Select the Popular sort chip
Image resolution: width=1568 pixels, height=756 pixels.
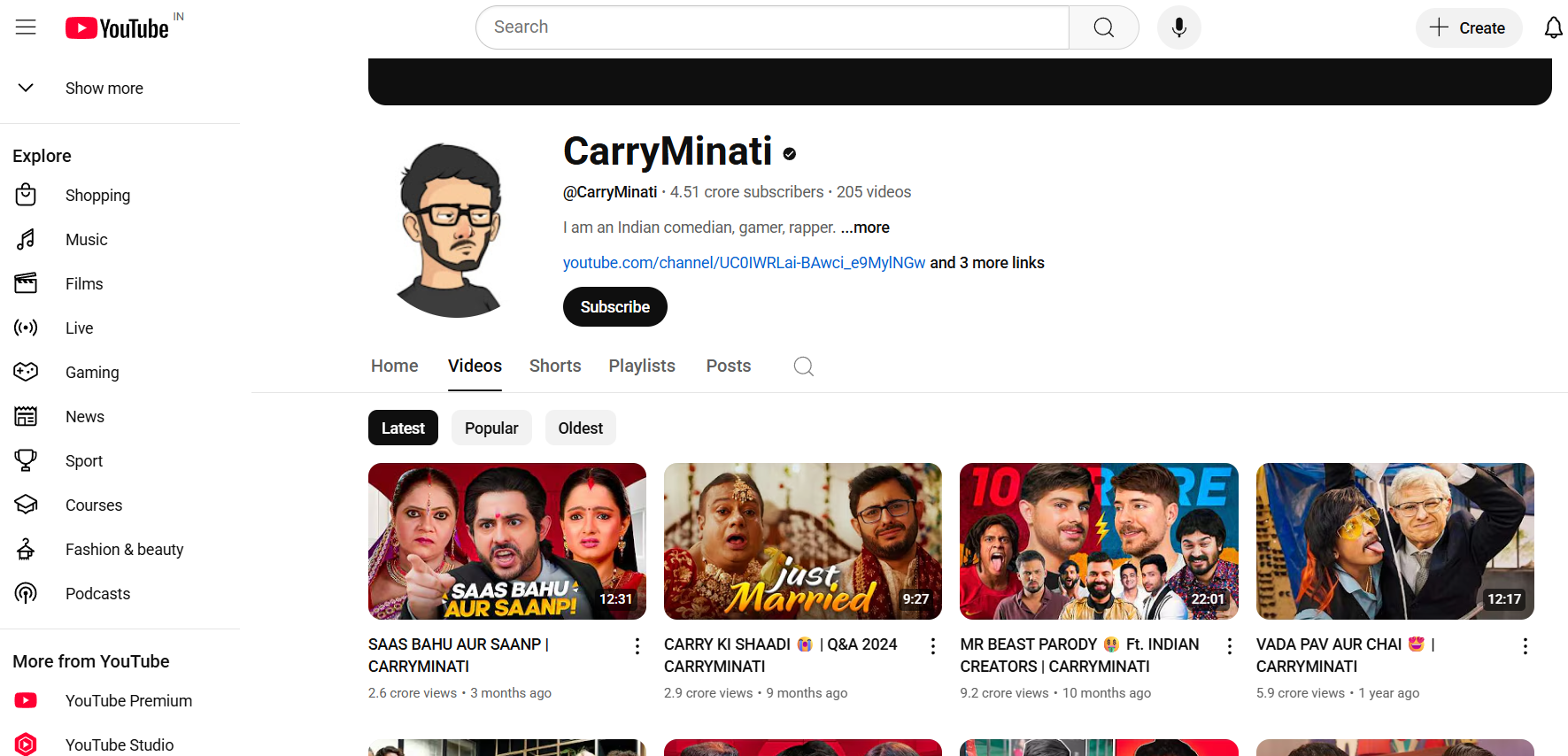[491, 428]
